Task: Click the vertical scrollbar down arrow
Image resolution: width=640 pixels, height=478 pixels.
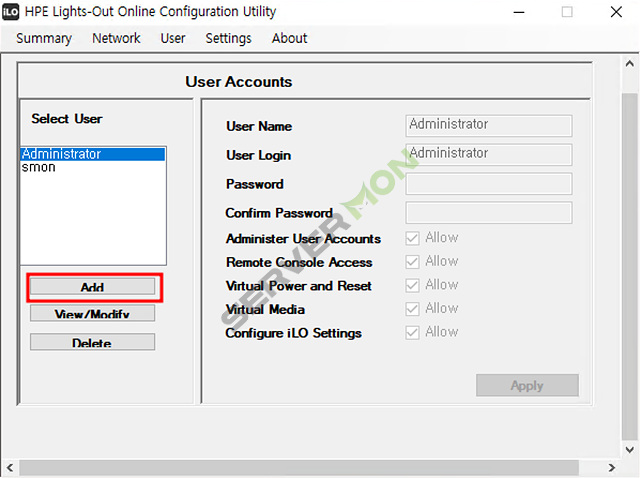Action: [630, 450]
